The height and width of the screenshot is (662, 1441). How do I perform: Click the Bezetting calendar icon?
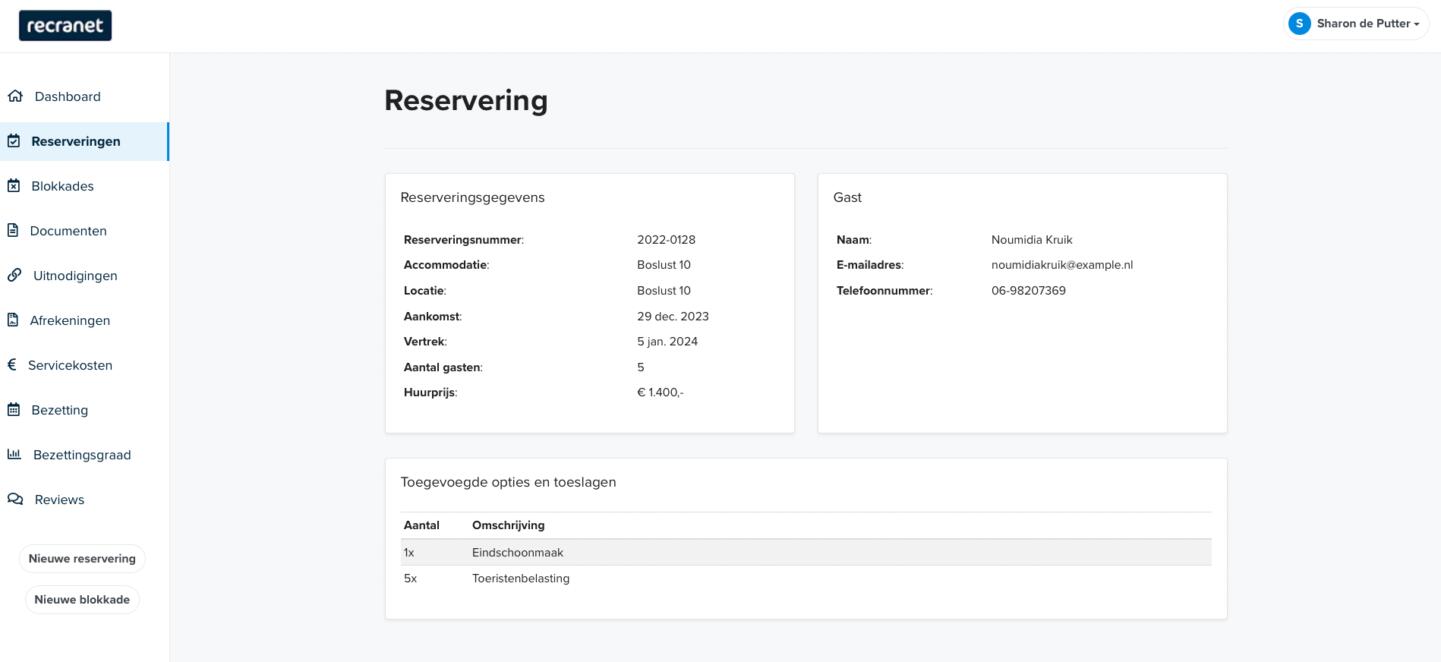click(x=13, y=410)
